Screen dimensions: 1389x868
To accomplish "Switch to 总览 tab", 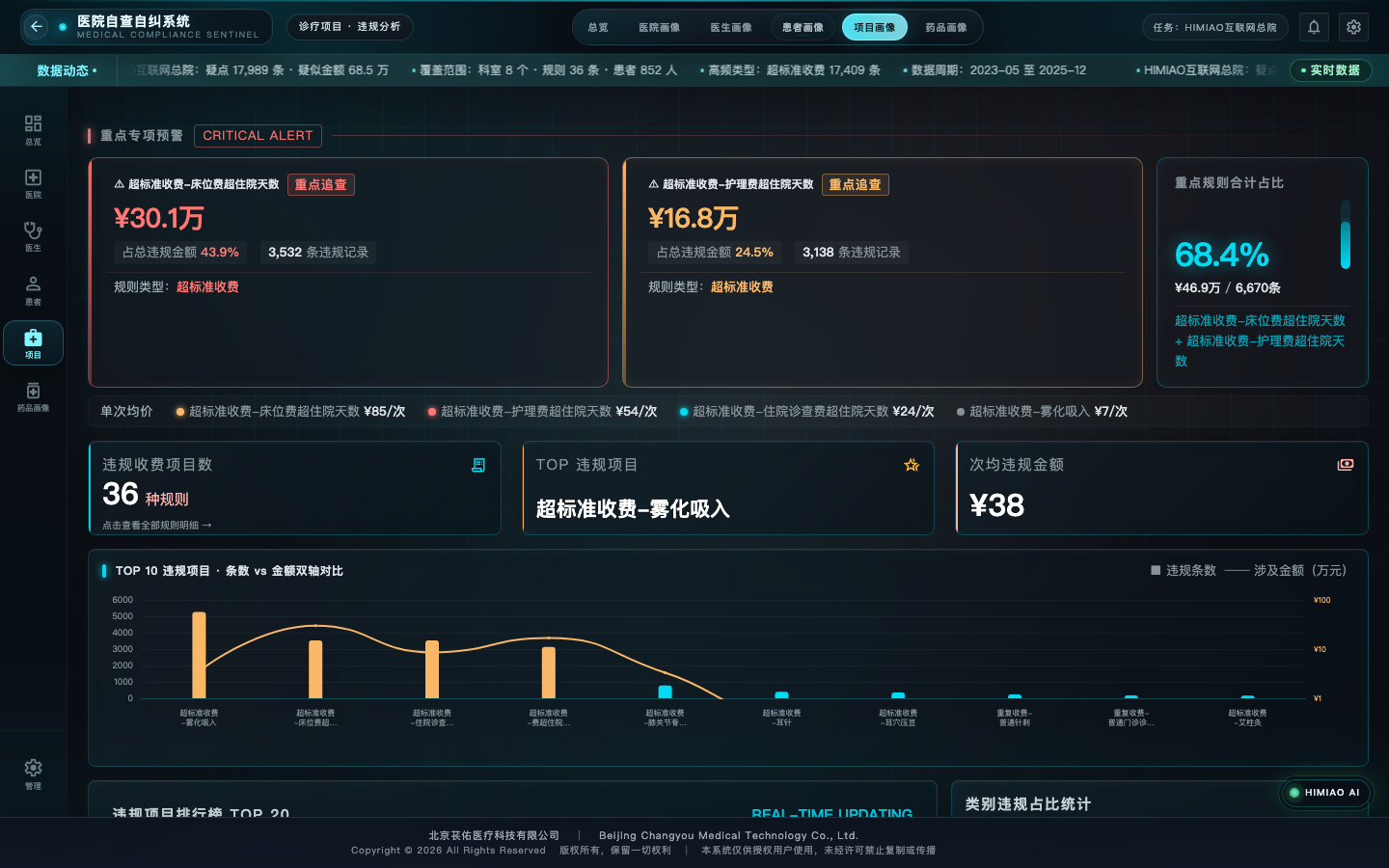I will pyautogui.click(x=598, y=27).
